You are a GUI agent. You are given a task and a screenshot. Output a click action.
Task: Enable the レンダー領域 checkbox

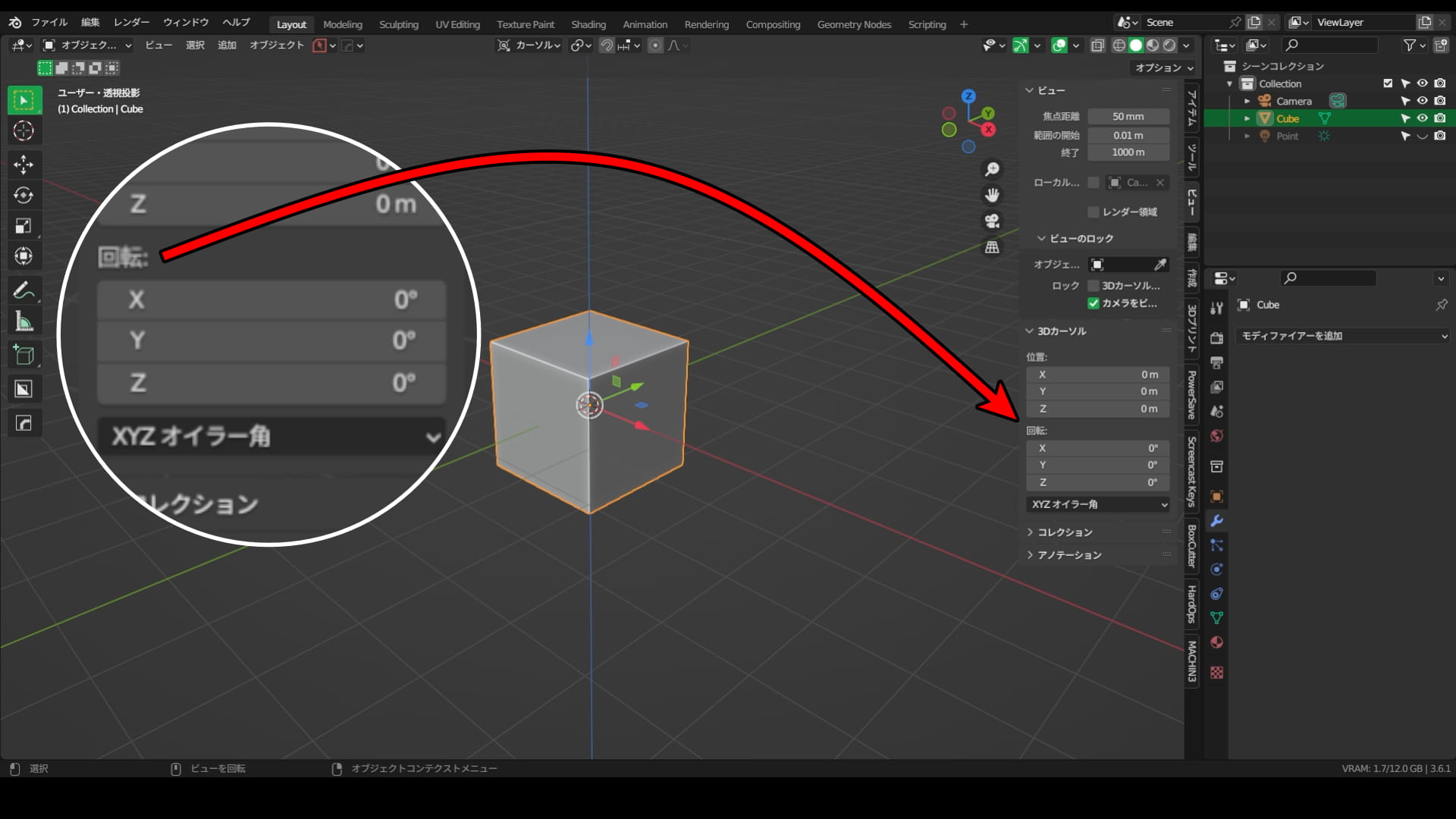[1094, 212]
